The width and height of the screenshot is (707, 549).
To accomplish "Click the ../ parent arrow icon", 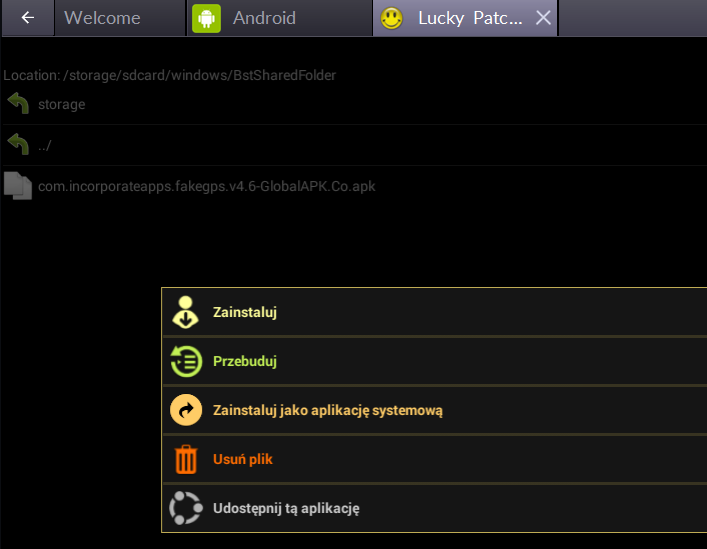I will point(18,144).
